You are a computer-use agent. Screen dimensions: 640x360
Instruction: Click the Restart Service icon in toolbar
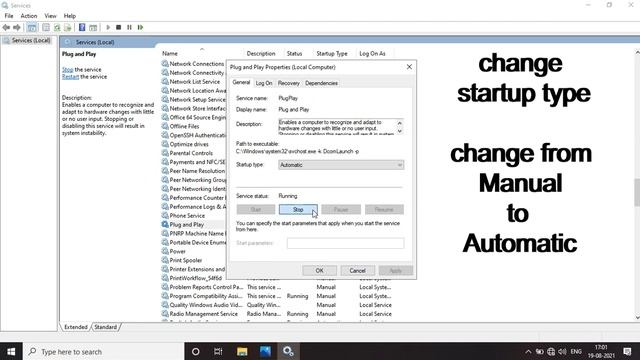point(140,27)
